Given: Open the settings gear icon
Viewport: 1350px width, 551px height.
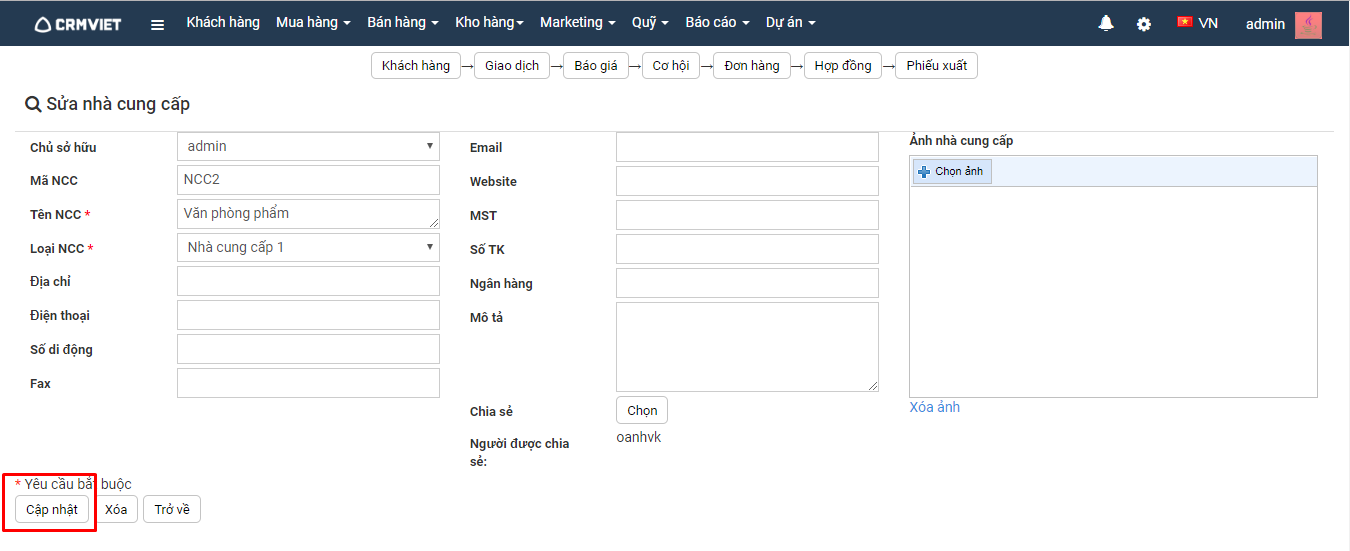Looking at the screenshot, I should [x=1144, y=24].
